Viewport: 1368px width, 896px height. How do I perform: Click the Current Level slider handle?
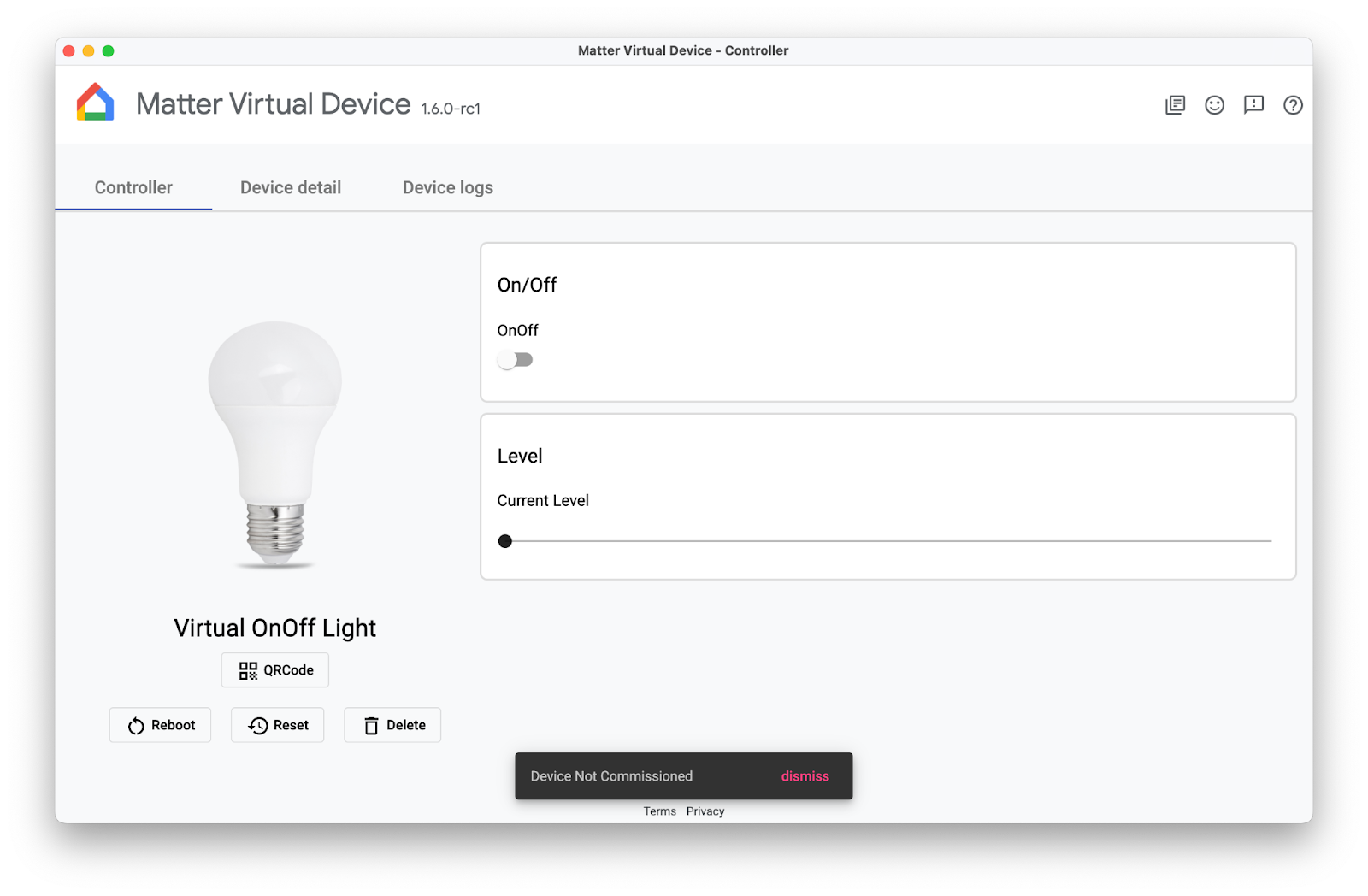(x=505, y=541)
